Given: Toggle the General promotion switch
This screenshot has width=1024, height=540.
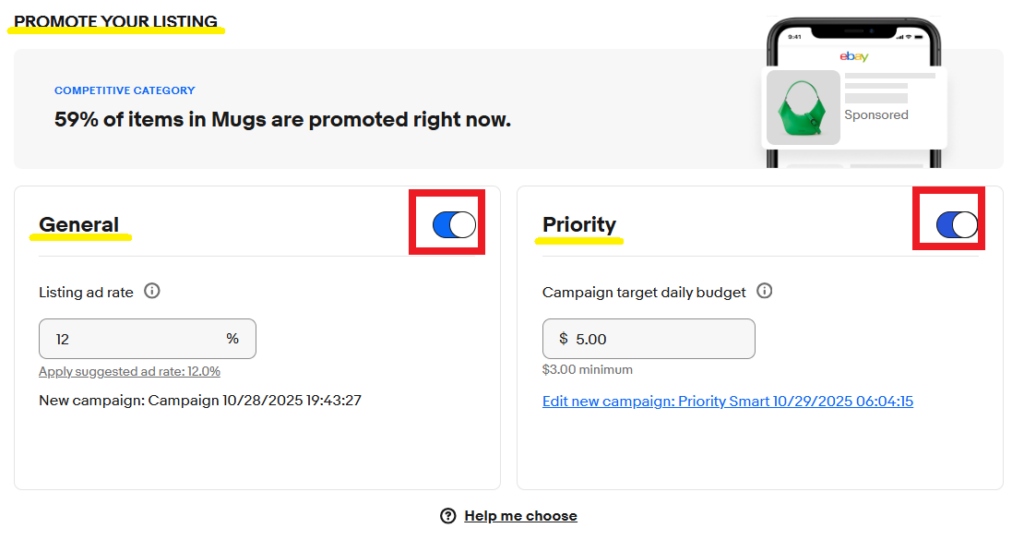Looking at the screenshot, I should tap(454, 225).
